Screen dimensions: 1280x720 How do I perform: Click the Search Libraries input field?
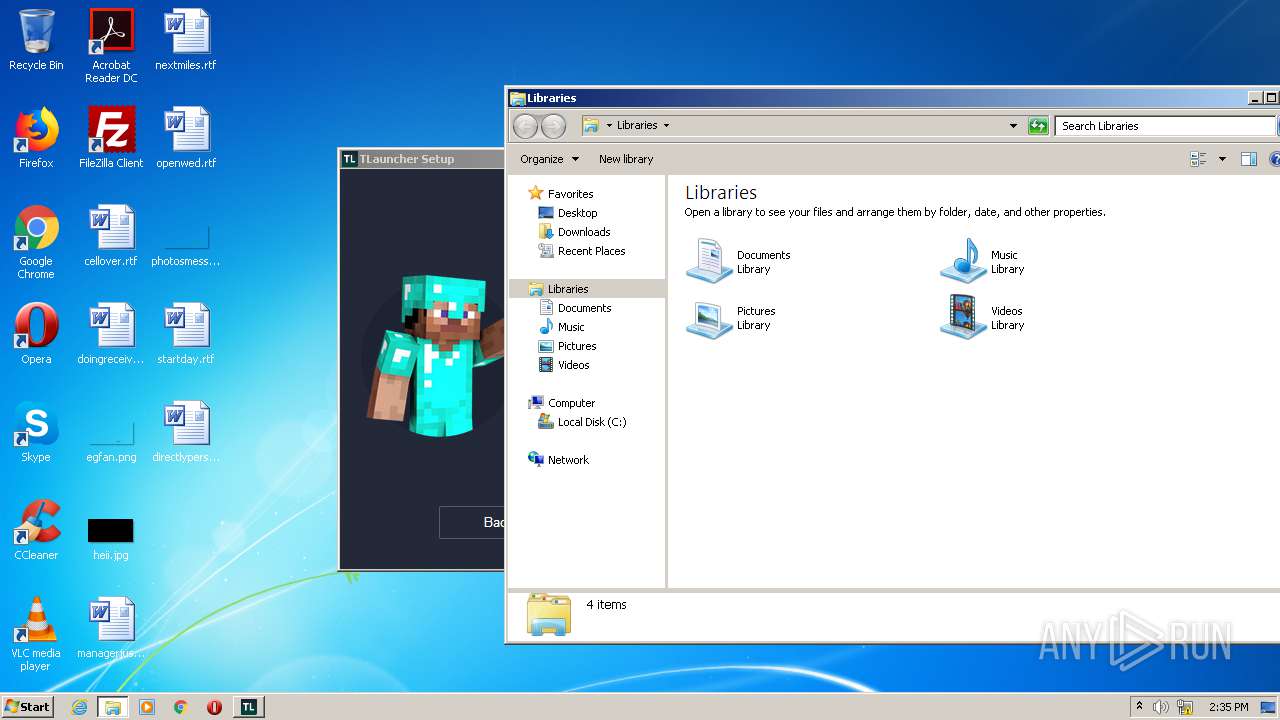1165,126
